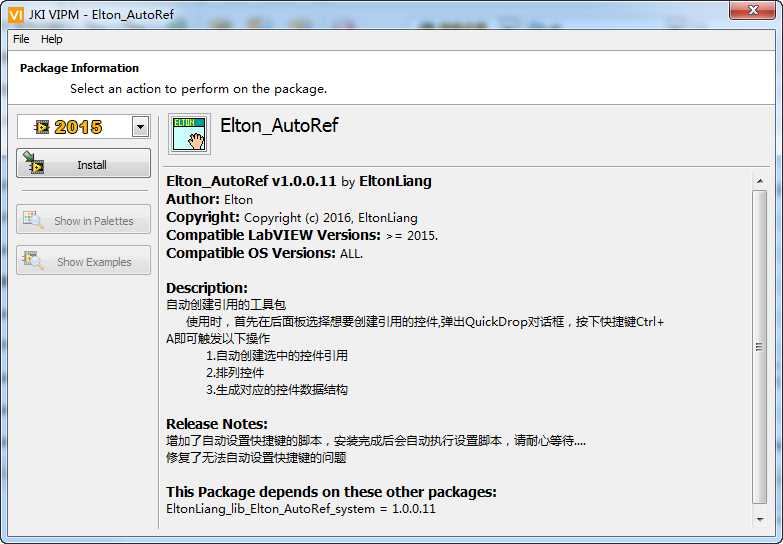Click the Show Examples button label

[94, 262]
